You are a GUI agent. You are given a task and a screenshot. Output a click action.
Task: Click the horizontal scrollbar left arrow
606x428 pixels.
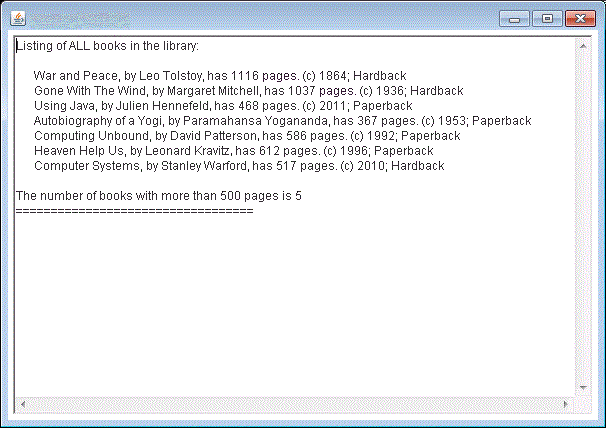(21, 404)
